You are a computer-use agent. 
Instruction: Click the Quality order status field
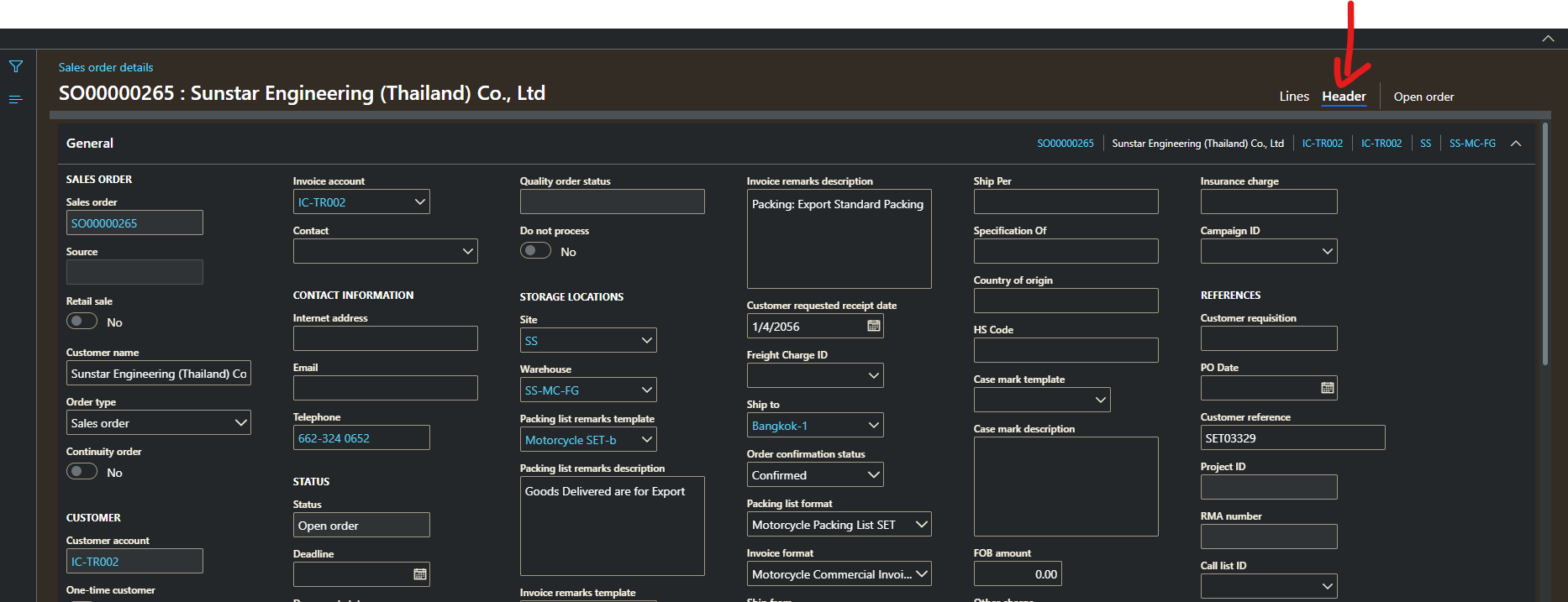(x=612, y=202)
